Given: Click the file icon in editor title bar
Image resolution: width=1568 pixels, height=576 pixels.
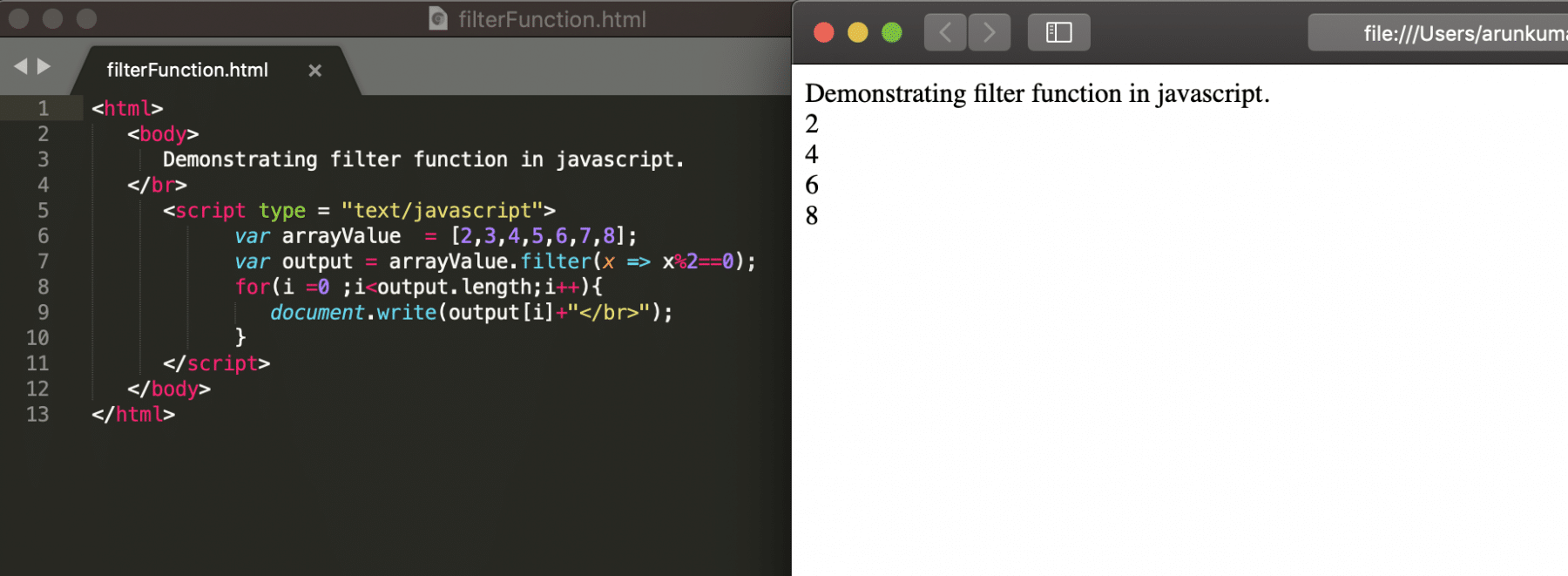Looking at the screenshot, I should point(438,18).
